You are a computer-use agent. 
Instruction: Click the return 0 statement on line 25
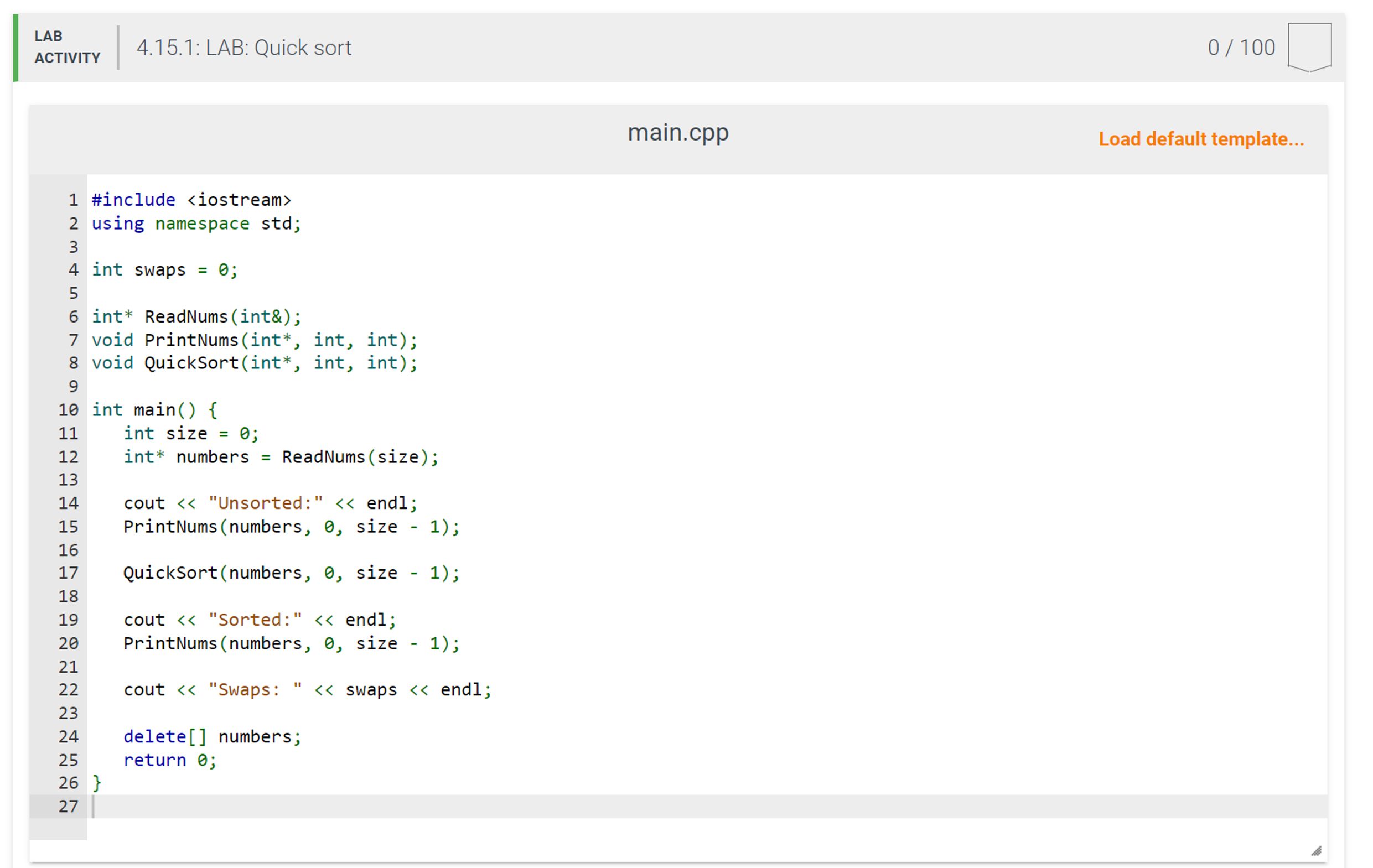[x=170, y=760]
